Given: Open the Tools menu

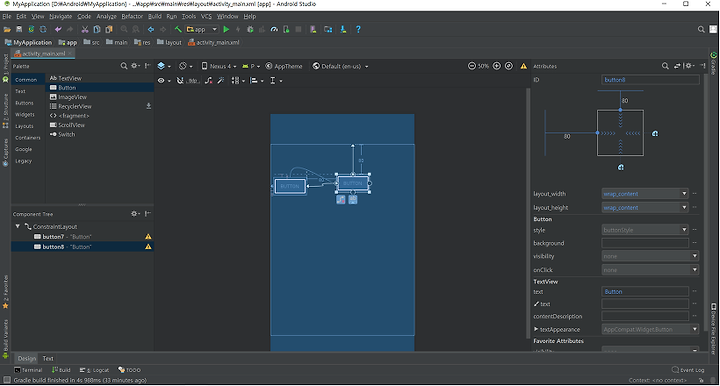Looking at the screenshot, I should pyautogui.click(x=189, y=16).
